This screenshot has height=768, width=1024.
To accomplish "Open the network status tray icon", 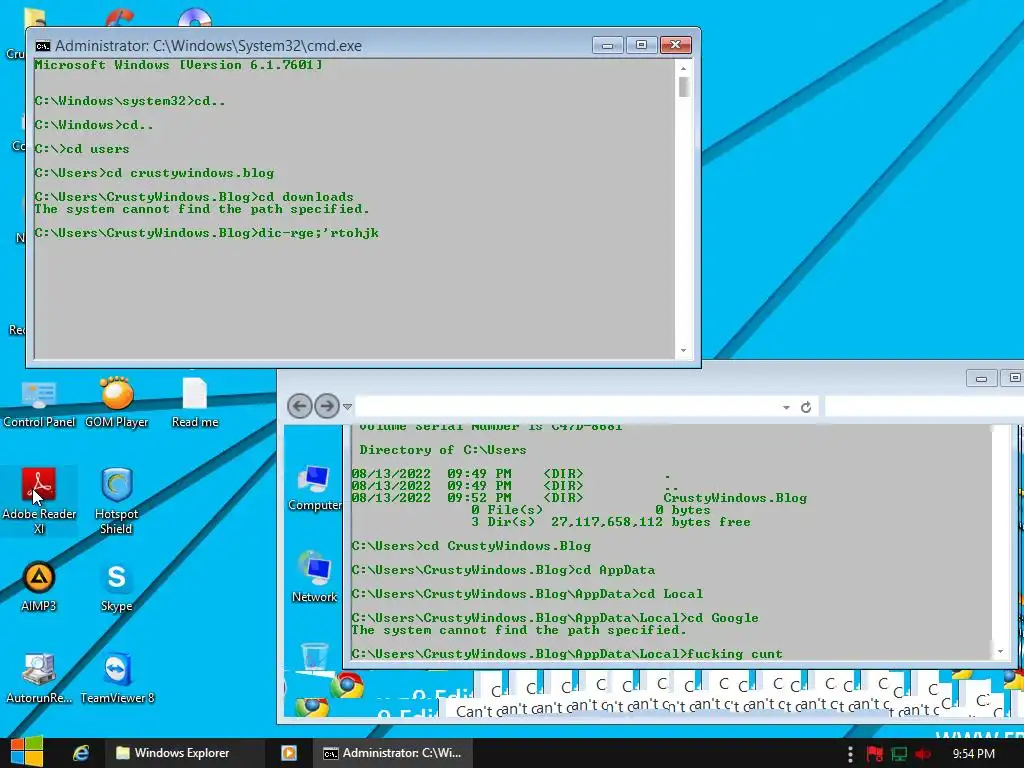I will click(899, 754).
